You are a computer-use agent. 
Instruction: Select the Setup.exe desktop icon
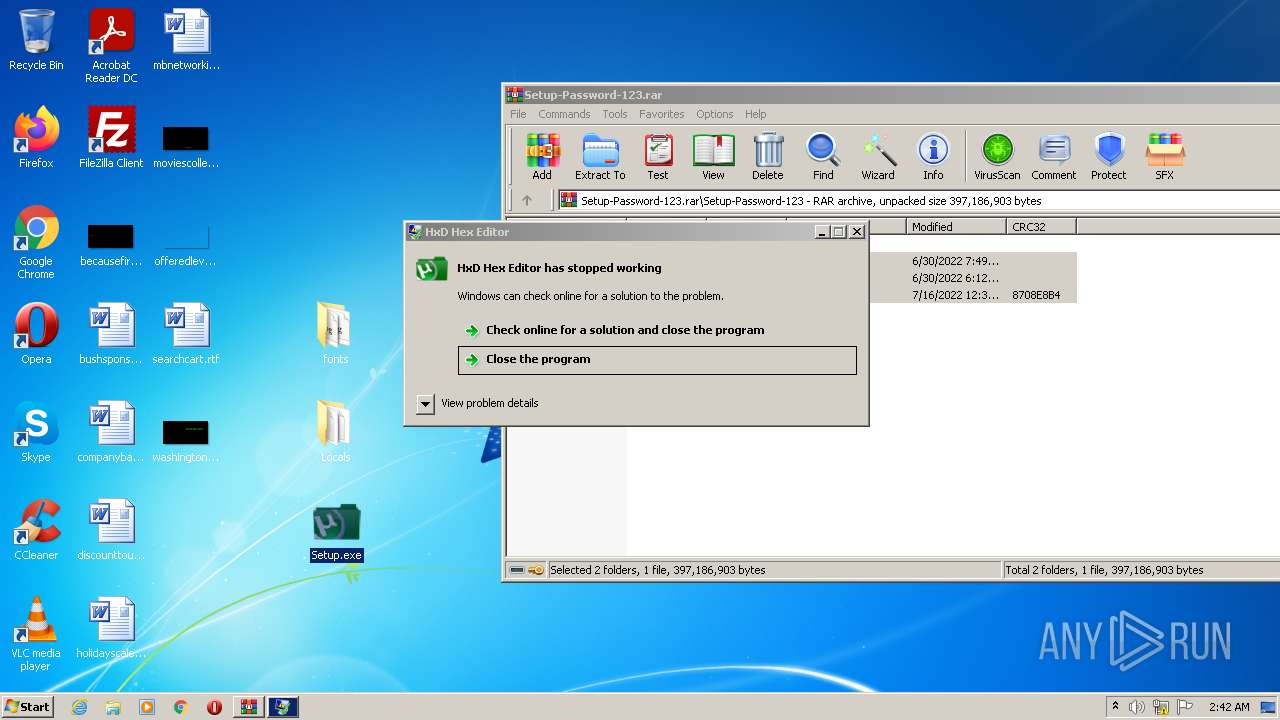click(336, 533)
